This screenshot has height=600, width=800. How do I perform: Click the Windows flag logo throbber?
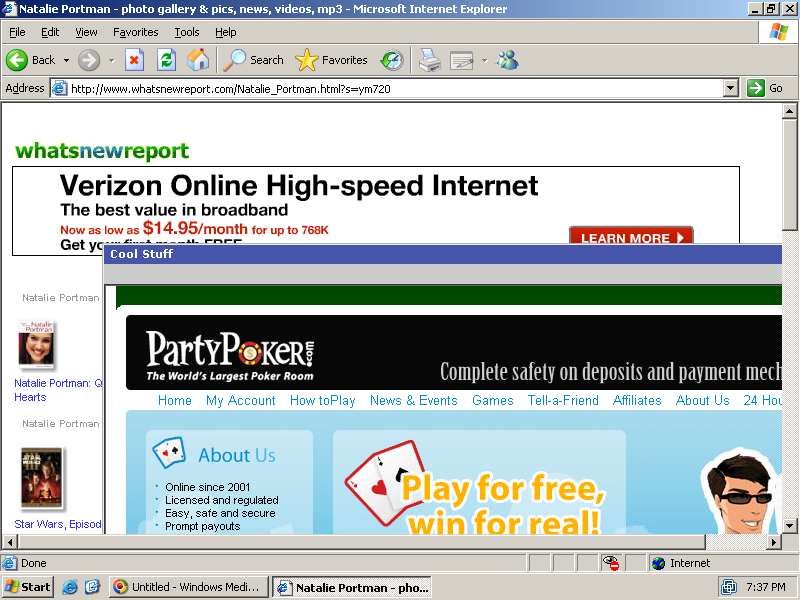tap(779, 32)
